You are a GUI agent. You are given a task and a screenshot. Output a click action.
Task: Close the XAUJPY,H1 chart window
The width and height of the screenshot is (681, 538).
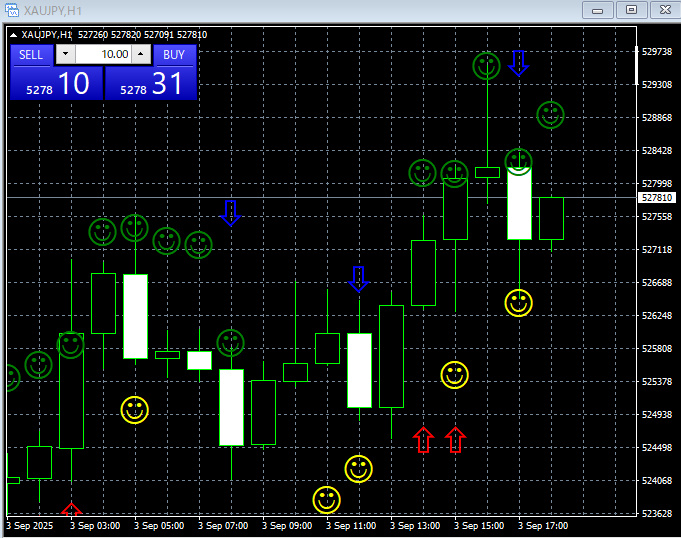(665, 10)
